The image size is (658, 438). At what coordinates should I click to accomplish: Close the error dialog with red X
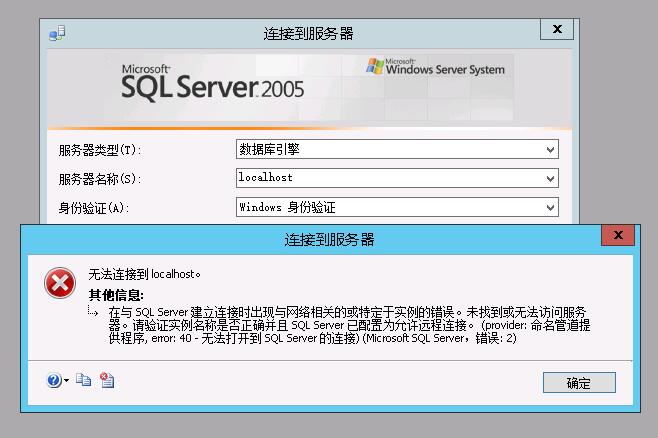[618, 235]
